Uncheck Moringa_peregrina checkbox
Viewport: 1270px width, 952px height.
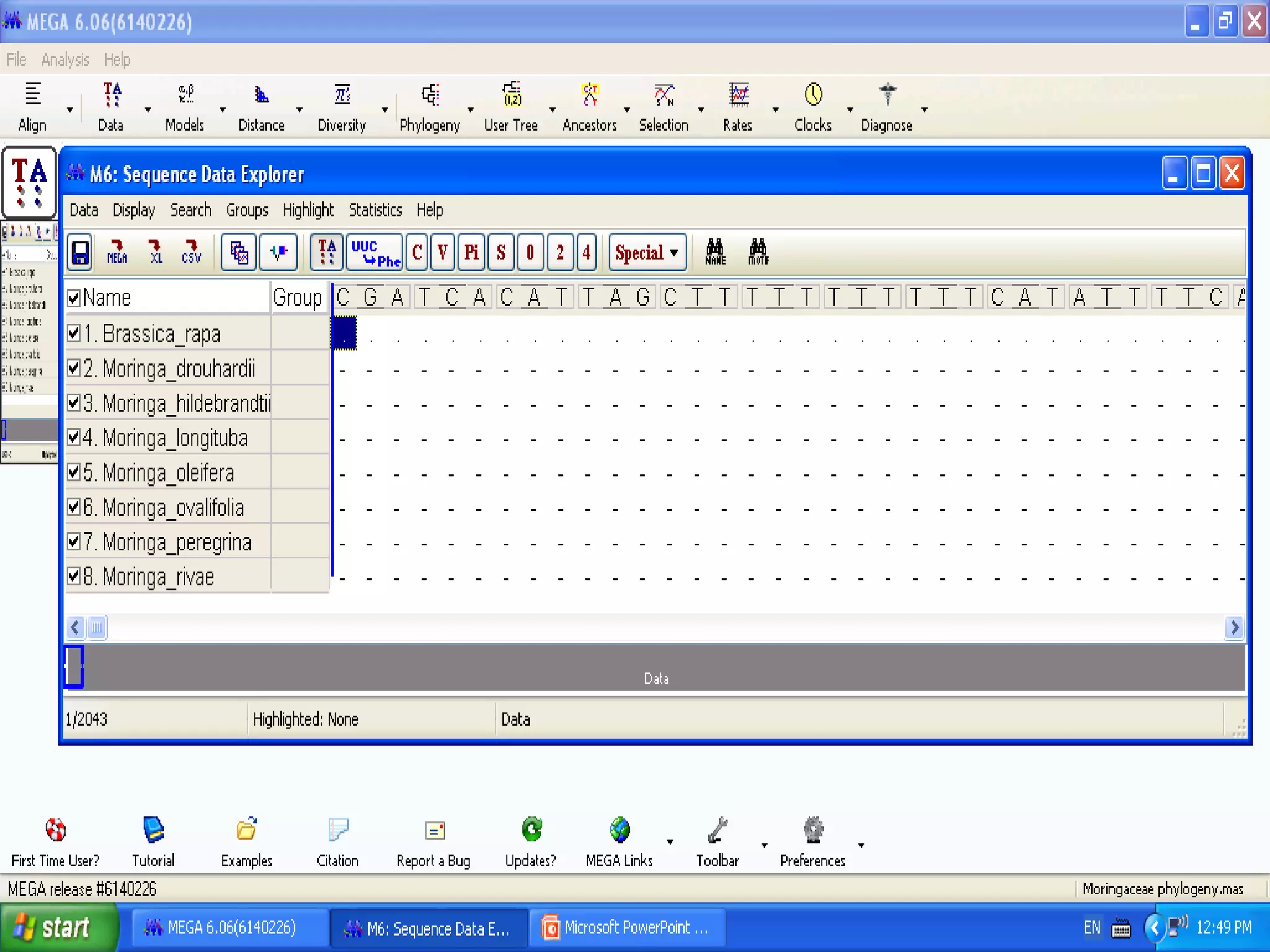(x=74, y=542)
